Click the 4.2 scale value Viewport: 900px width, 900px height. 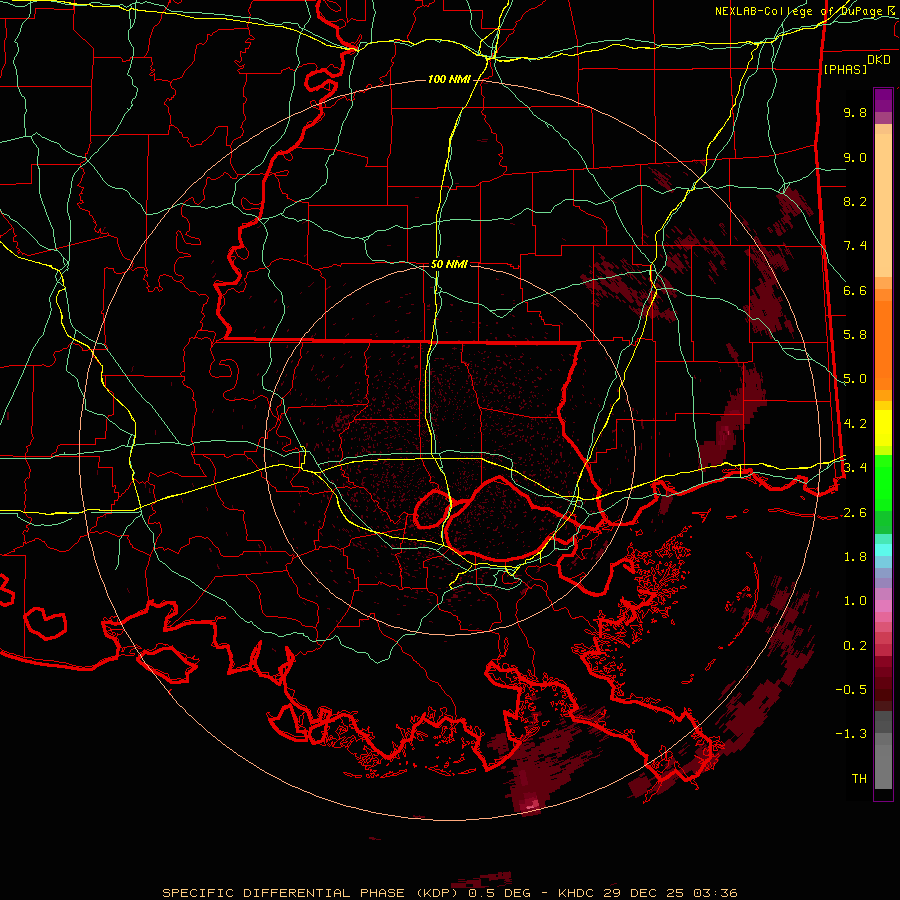coord(855,424)
